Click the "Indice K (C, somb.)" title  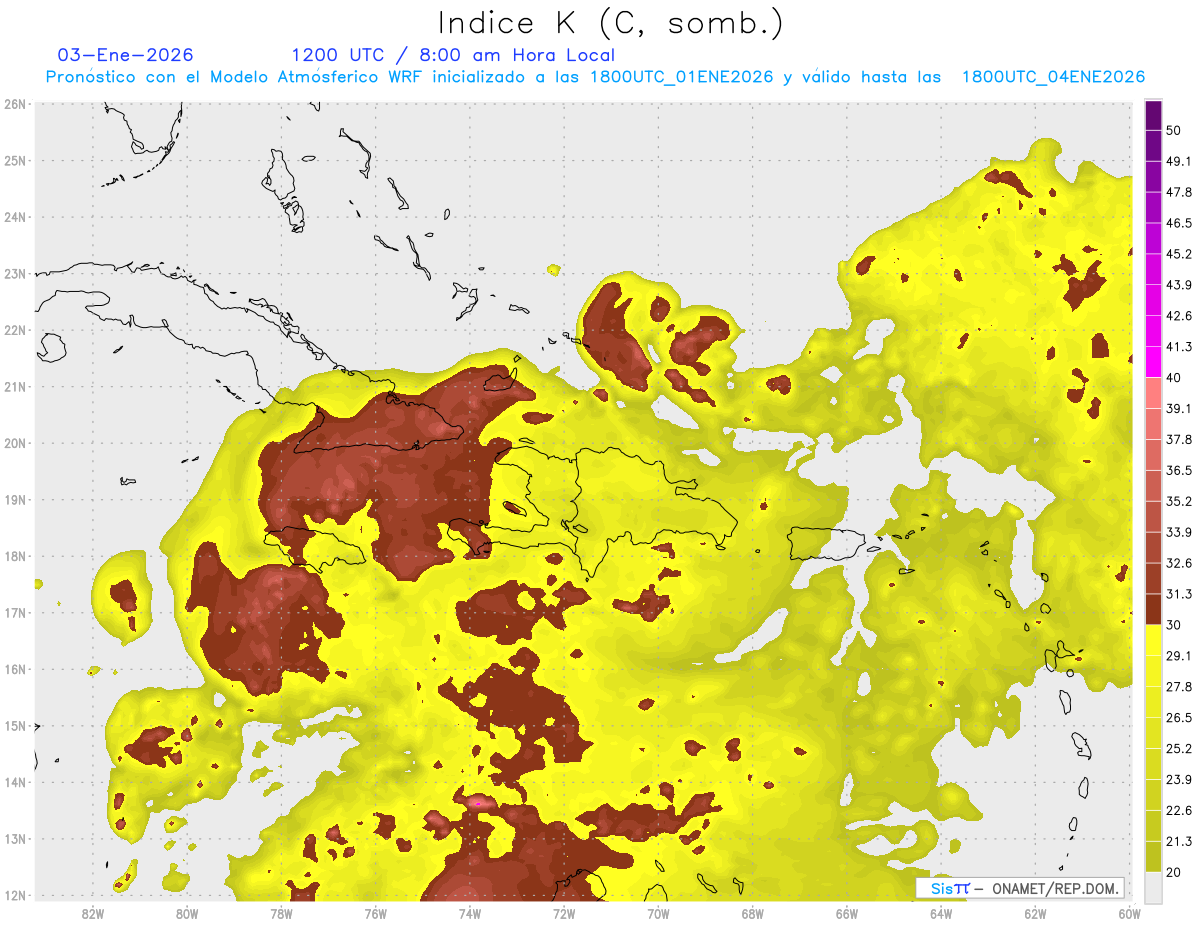tap(610, 23)
